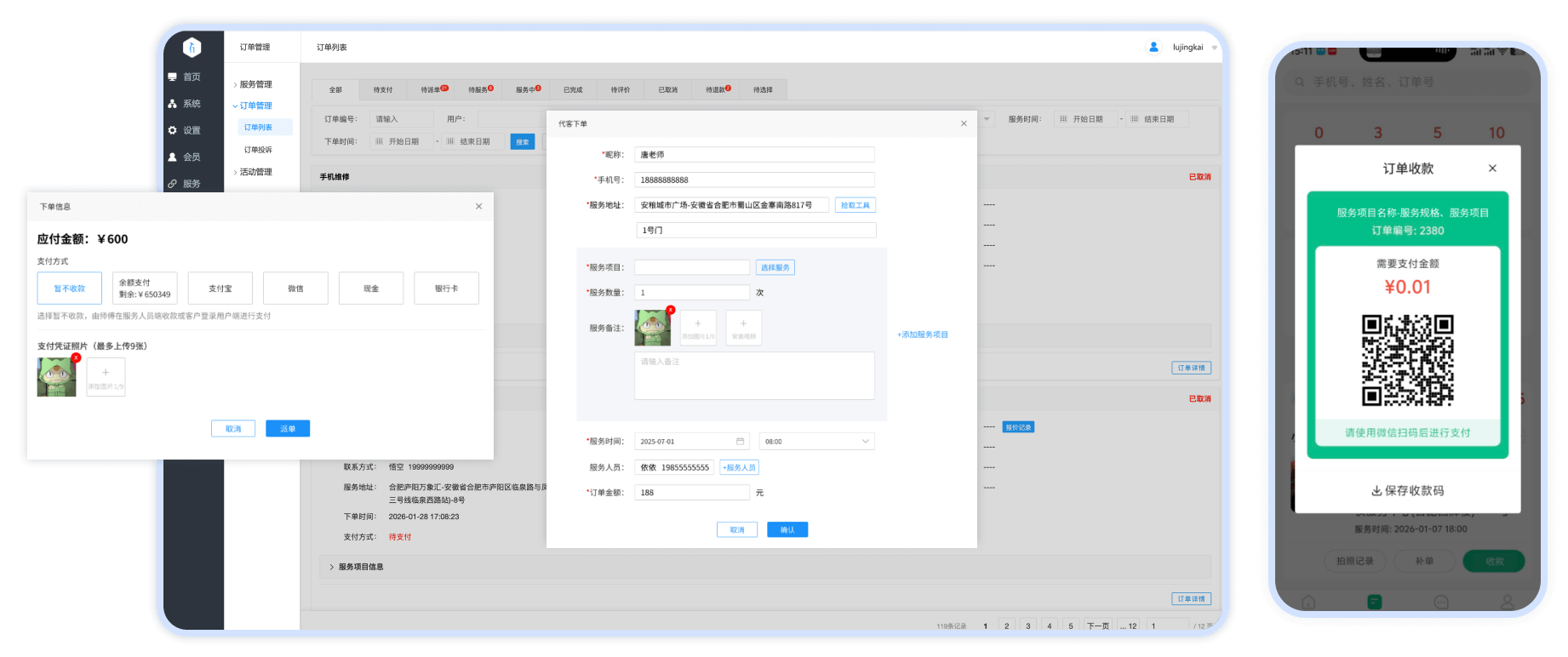Click the payment QR code image

[x=1407, y=360]
